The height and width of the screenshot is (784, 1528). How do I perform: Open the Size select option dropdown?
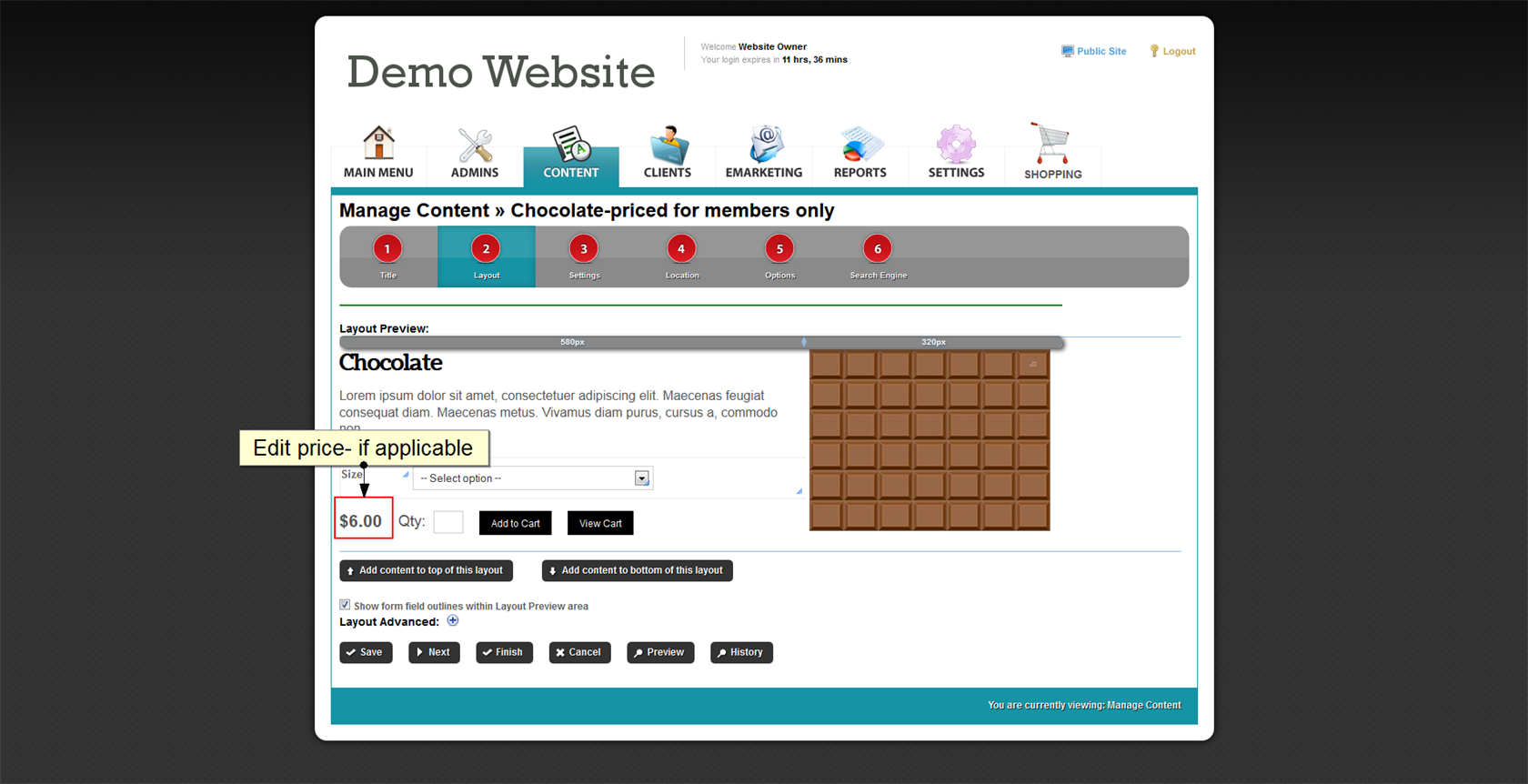[x=533, y=478]
